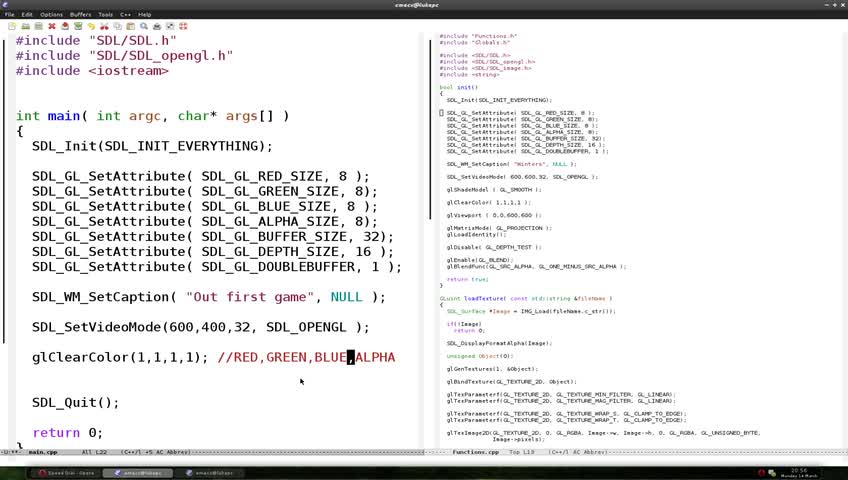Click the 'SDL_SetVideoMode(600,400,32, SDL_OPENGL );' line
The height and width of the screenshot is (480, 848).
pyautogui.click(x=201, y=328)
